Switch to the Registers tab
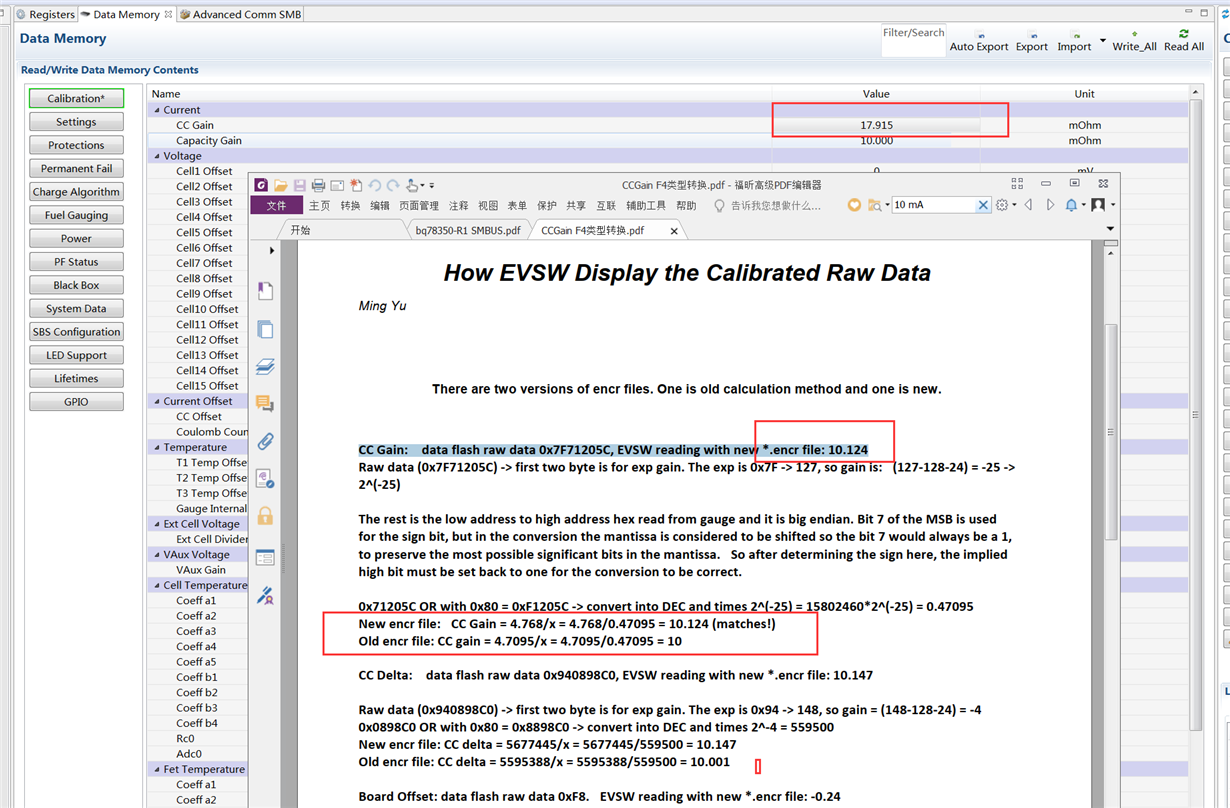The height and width of the screenshot is (808, 1230). click(x=44, y=14)
